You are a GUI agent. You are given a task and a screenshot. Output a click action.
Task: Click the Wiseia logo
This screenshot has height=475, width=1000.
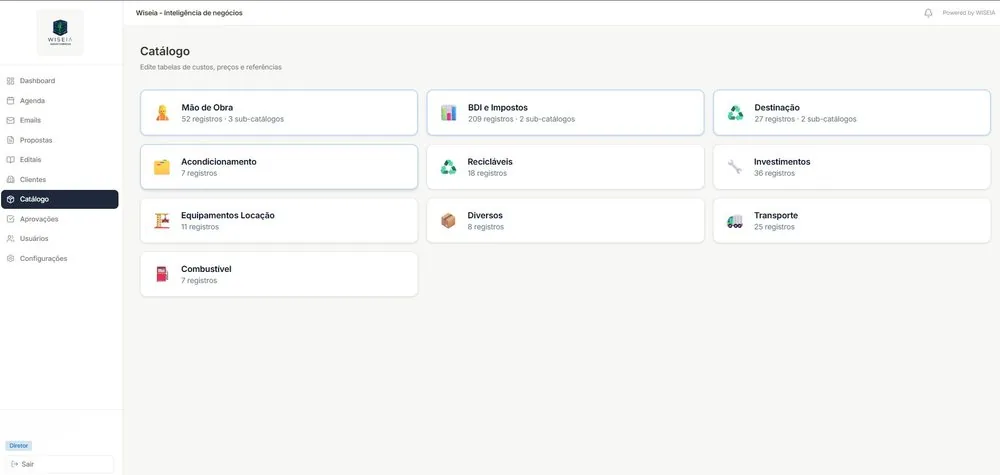[60, 32]
